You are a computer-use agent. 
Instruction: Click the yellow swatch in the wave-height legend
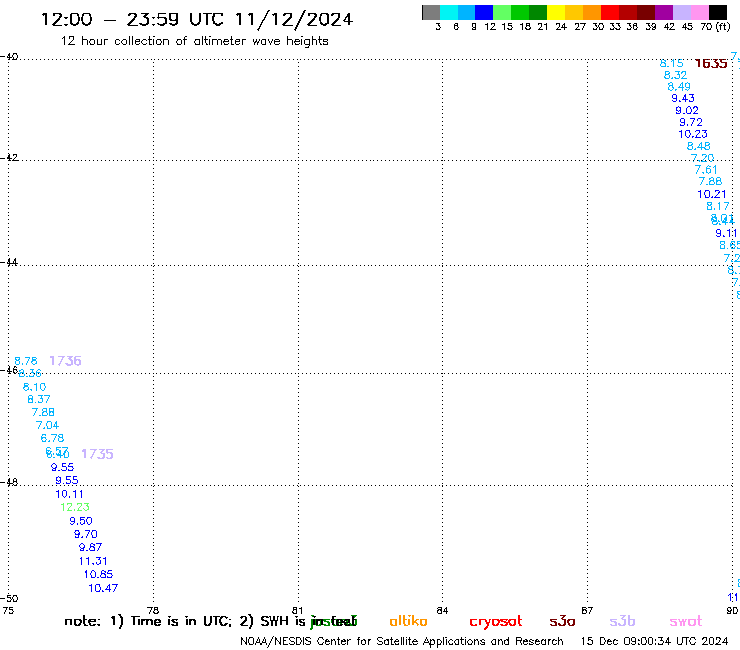pos(556,13)
